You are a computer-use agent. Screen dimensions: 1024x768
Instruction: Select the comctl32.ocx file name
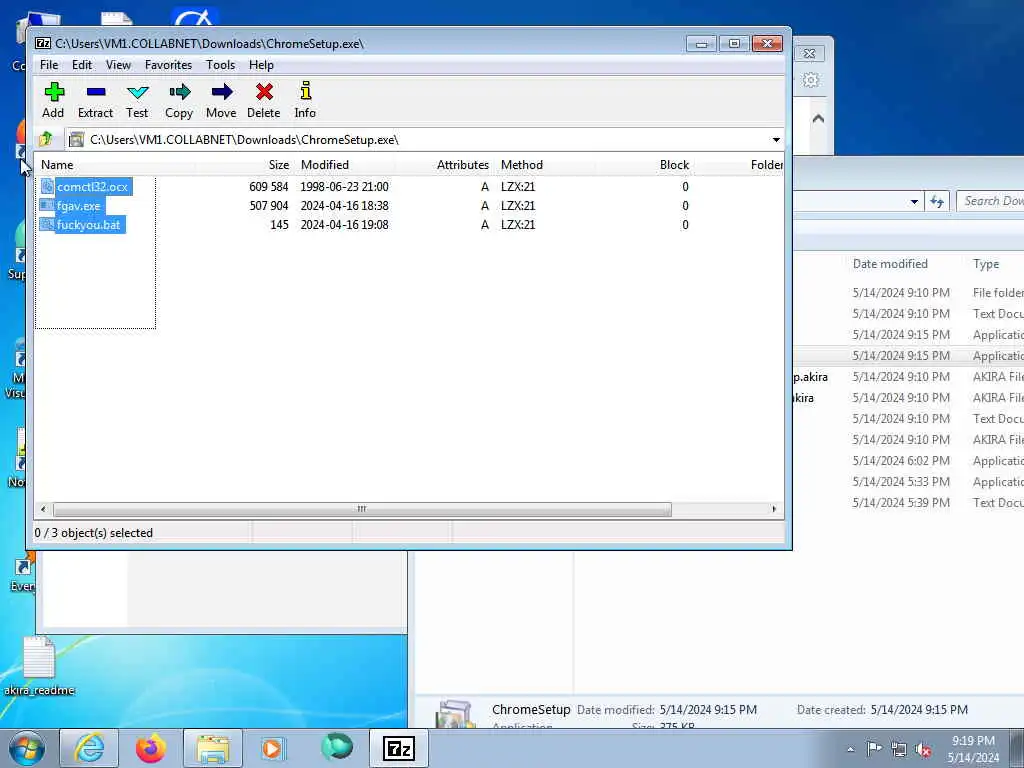pos(92,187)
